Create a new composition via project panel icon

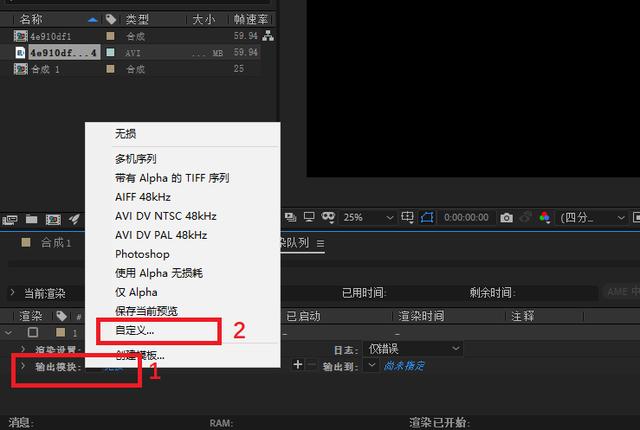pyautogui.click(x=53, y=219)
